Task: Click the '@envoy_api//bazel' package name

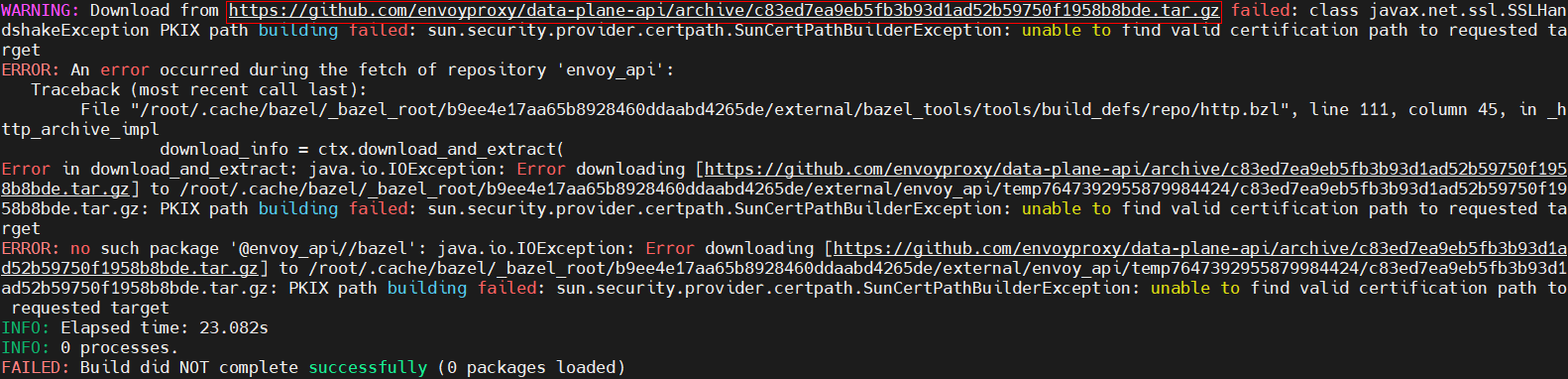Action: [x=327, y=249]
